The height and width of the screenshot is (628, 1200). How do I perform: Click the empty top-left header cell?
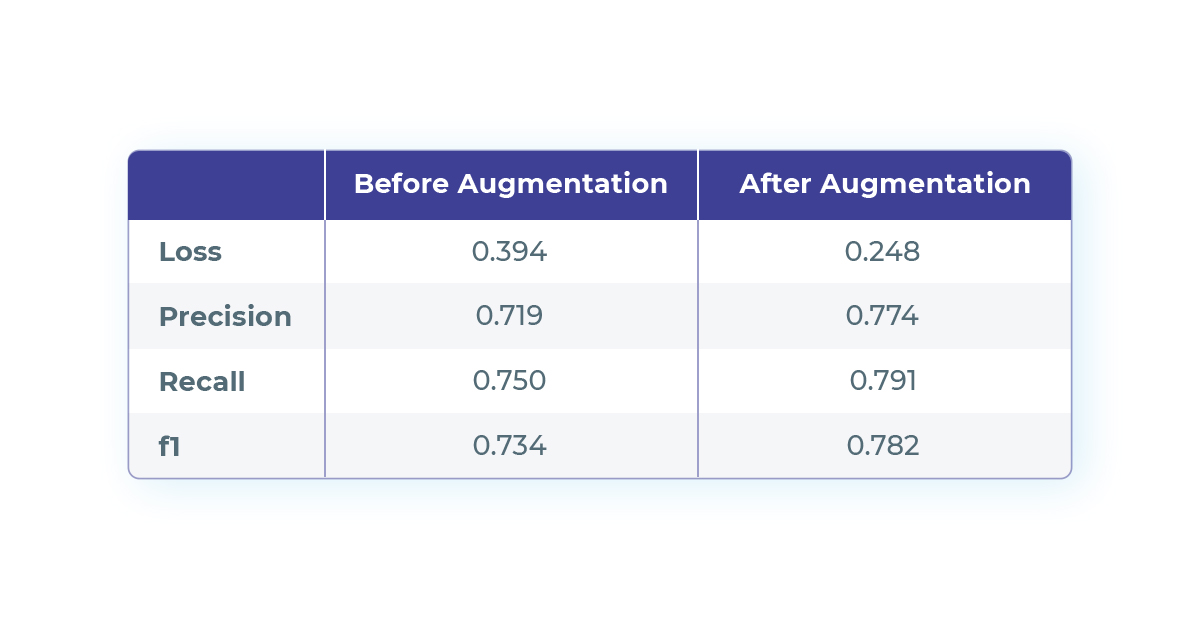click(x=227, y=185)
